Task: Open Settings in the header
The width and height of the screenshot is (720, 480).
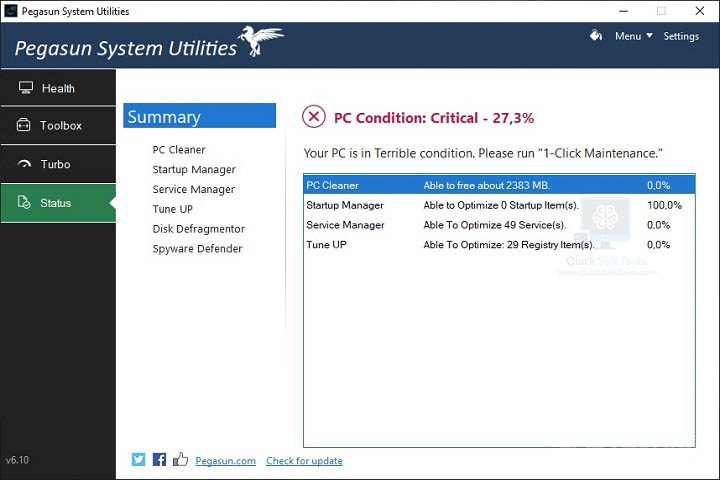Action: (681, 36)
